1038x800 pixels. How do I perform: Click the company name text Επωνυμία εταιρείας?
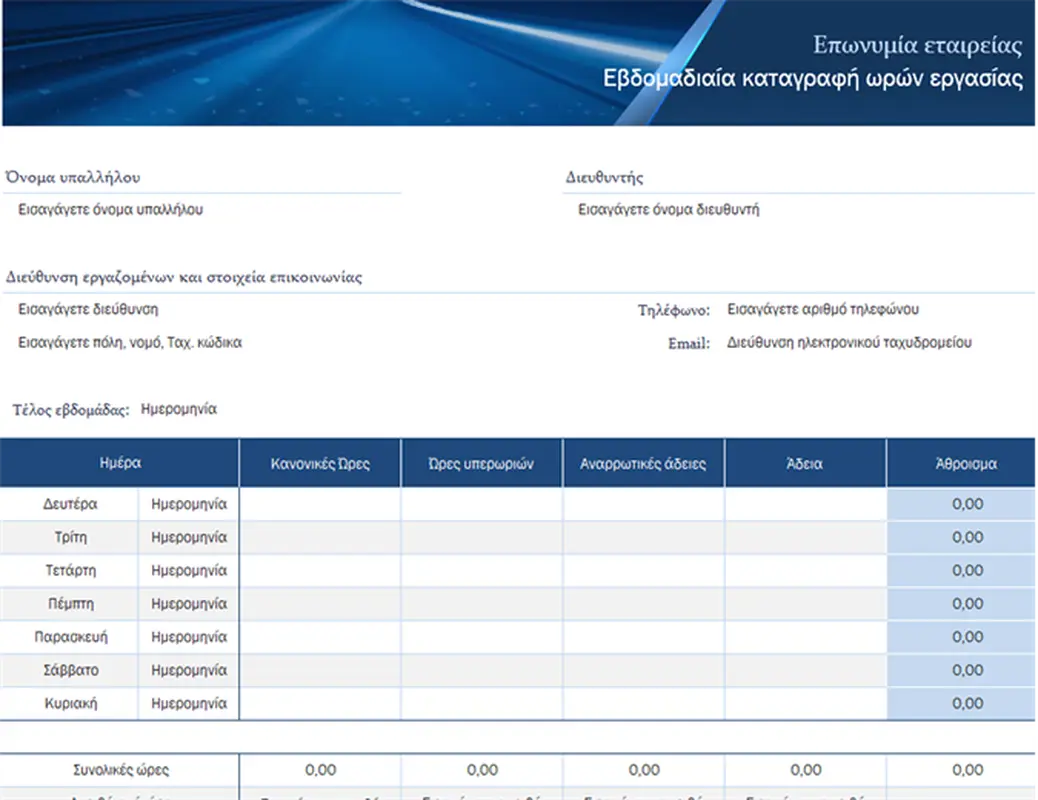917,46
